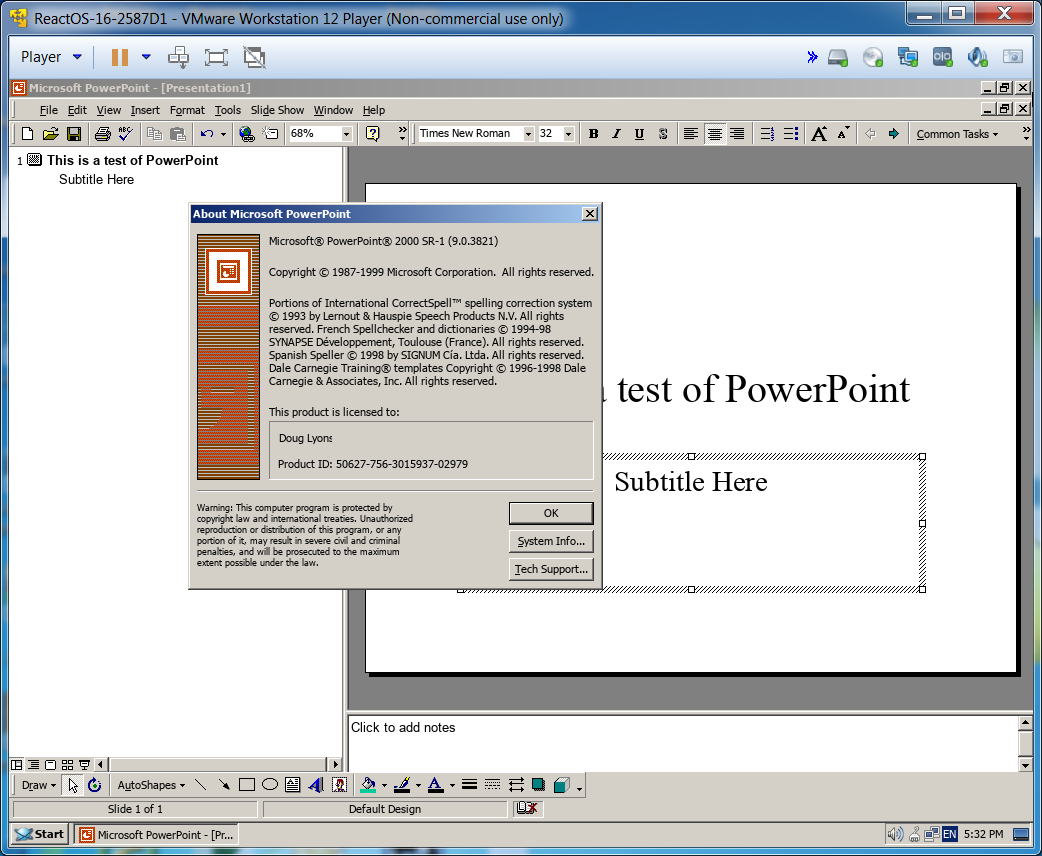1042x856 pixels.
Task: Select the Oval drawing tool
Action: pos(270,785)
